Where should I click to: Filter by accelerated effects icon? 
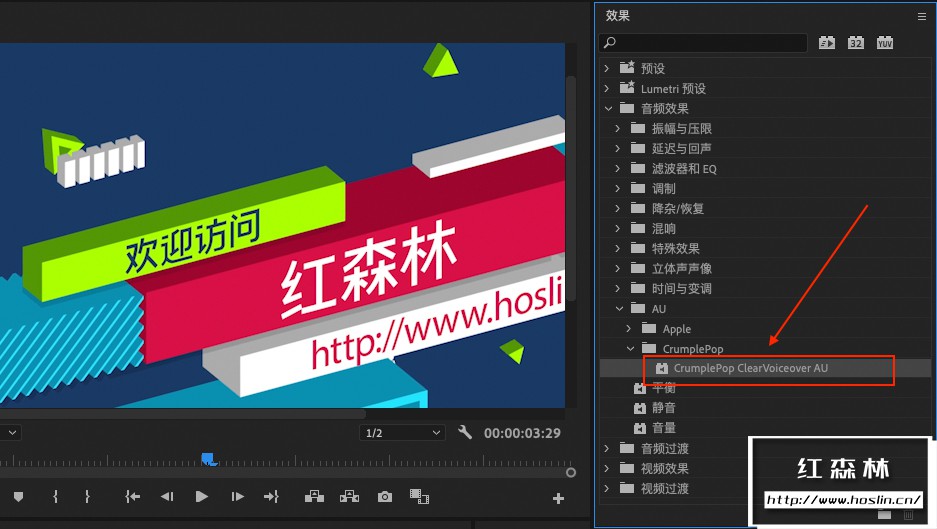(827, 42)
